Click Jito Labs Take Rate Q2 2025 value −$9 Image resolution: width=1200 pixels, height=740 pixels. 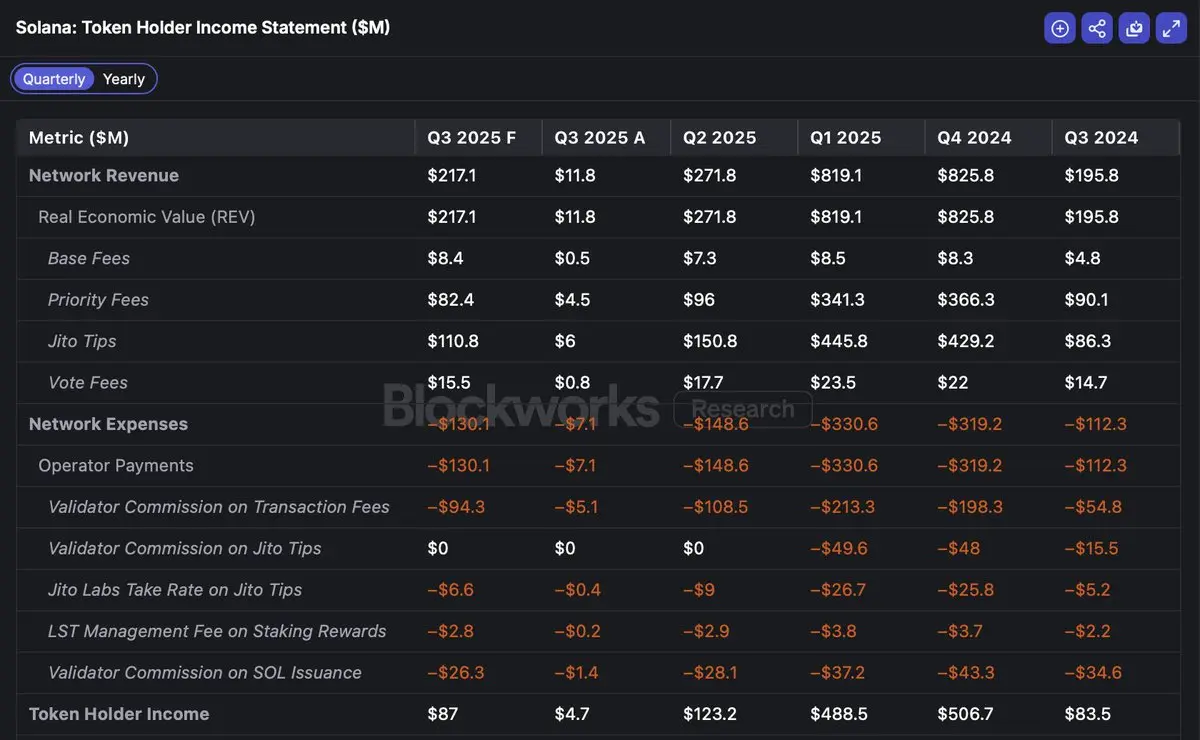click(699, 590)
